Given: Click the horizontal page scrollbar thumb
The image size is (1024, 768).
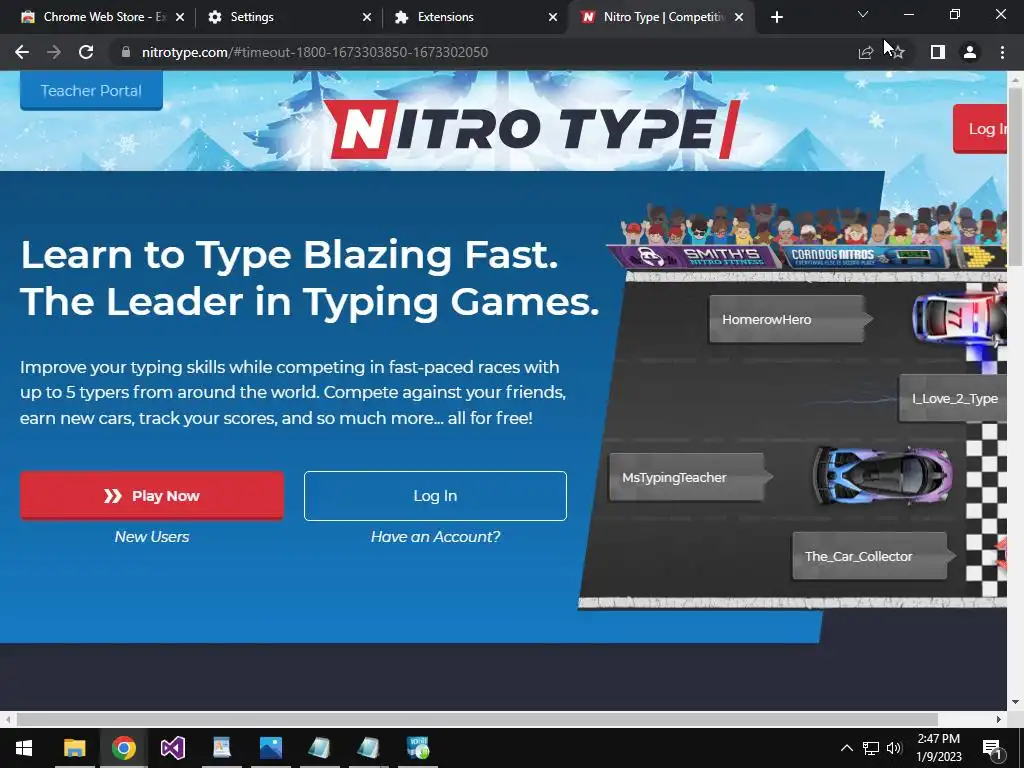Looking at the screenshot, I should (477, 719).
